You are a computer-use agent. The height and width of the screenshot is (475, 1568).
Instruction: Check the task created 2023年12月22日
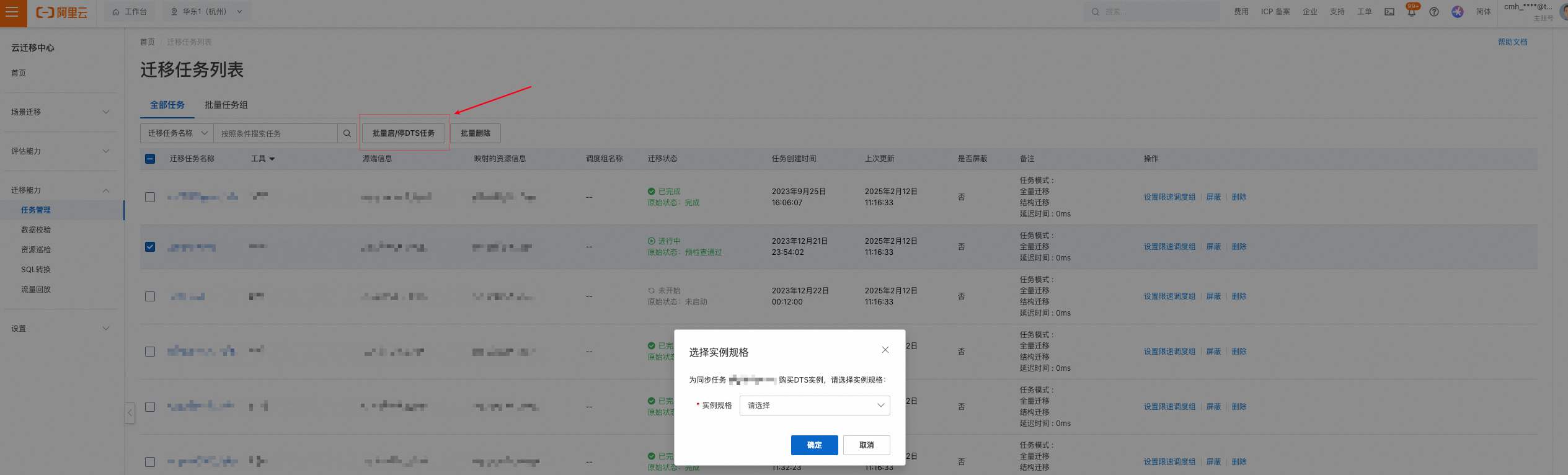click(150, 296)
